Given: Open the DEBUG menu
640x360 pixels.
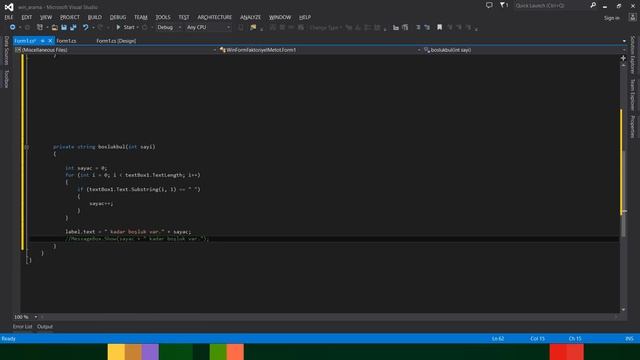Looking at the screenshot, I should coord(118,17).
